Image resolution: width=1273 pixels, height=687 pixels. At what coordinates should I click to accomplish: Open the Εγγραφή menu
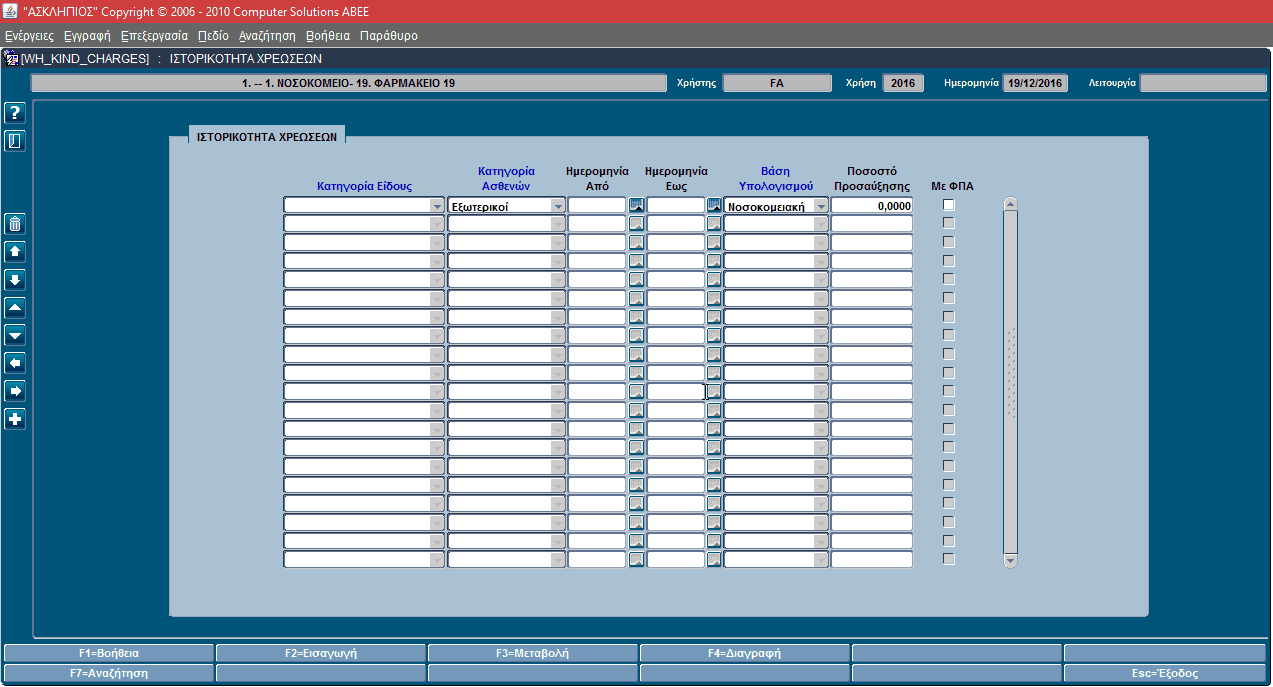point(87,35)
